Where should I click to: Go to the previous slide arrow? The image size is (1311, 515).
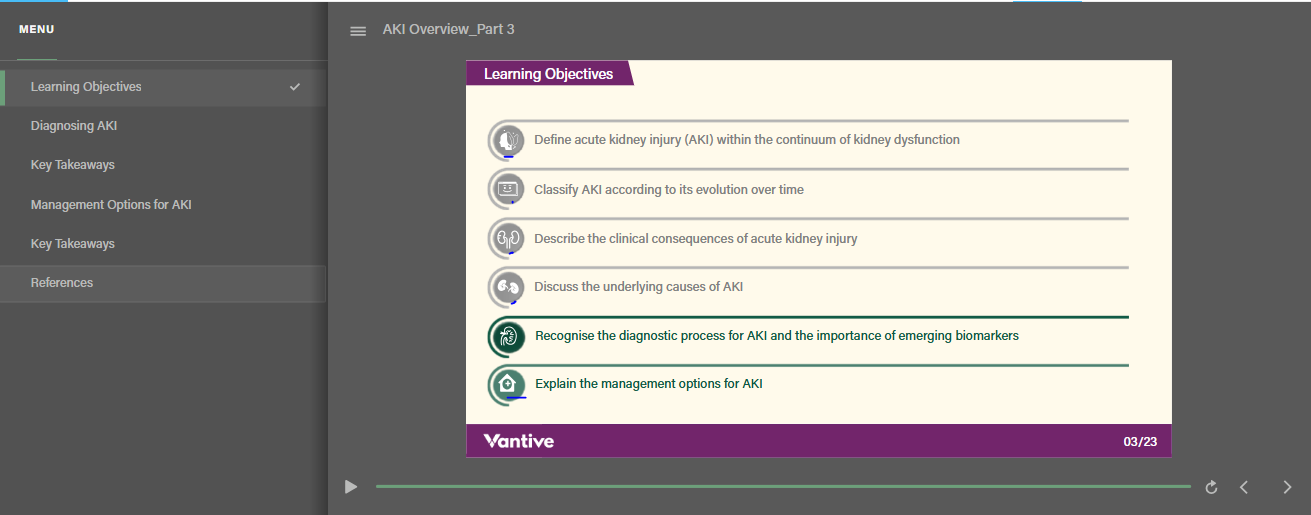click(1245, 487)
